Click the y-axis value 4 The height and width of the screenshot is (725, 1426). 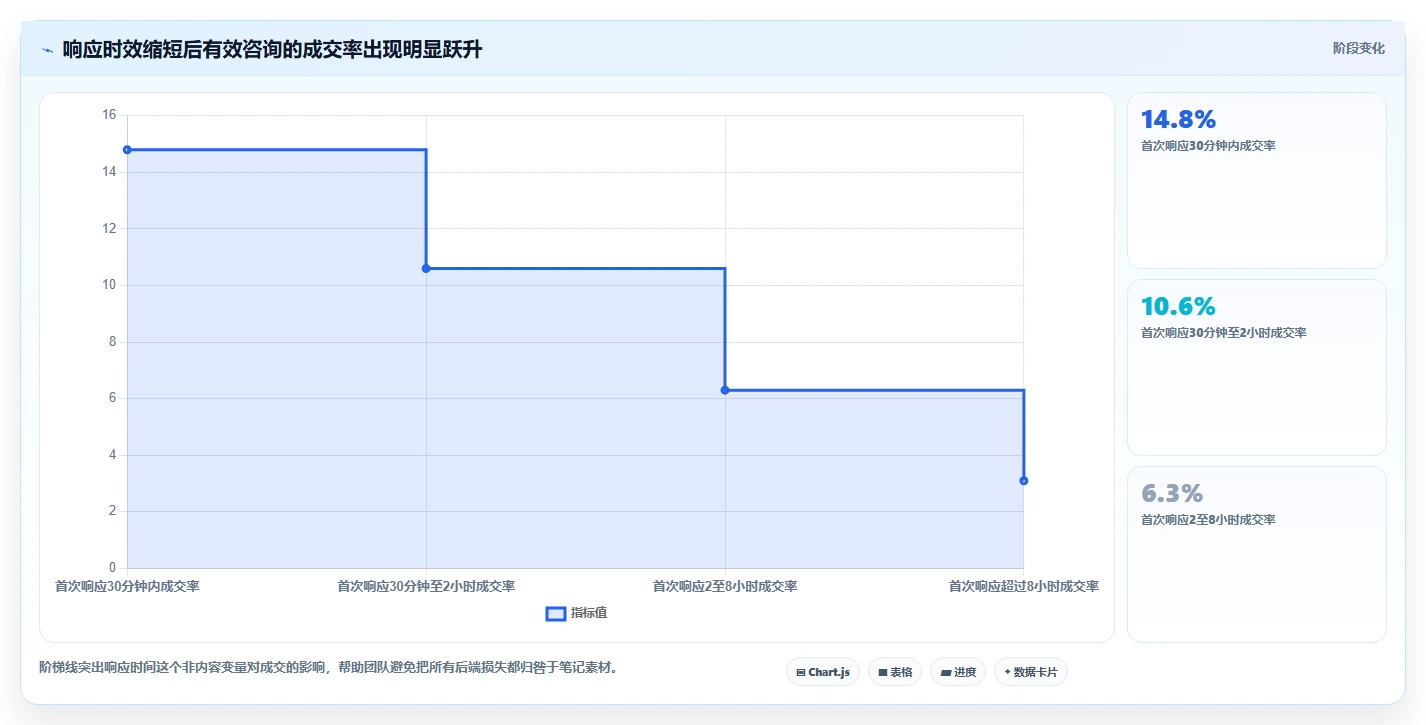tap(112, 455)
